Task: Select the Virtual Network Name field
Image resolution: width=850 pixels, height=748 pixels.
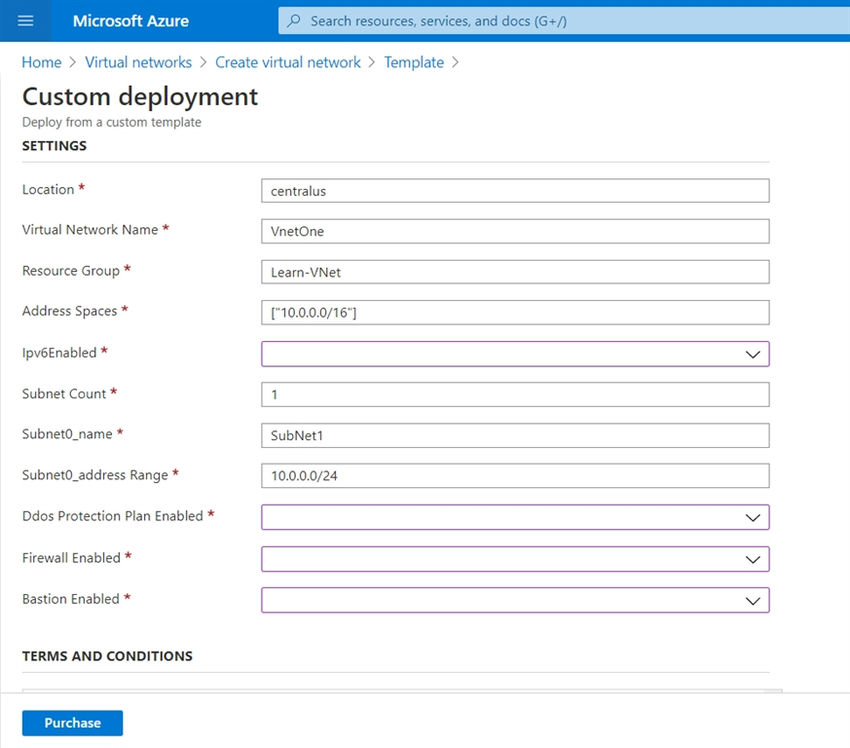Action: pyautogui.click(x=515, y=231)
